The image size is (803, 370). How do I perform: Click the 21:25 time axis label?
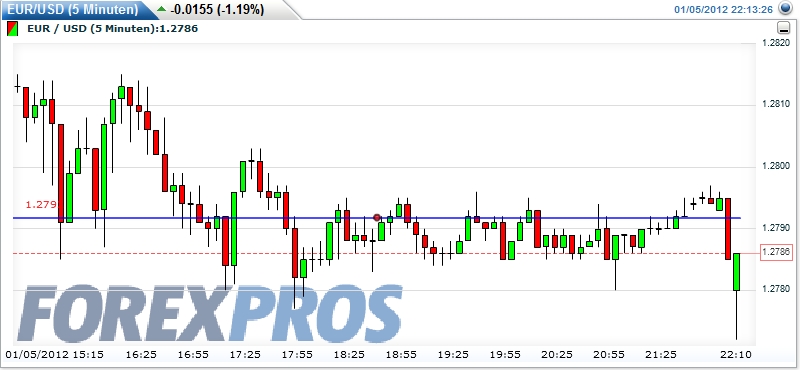point(661,355)
